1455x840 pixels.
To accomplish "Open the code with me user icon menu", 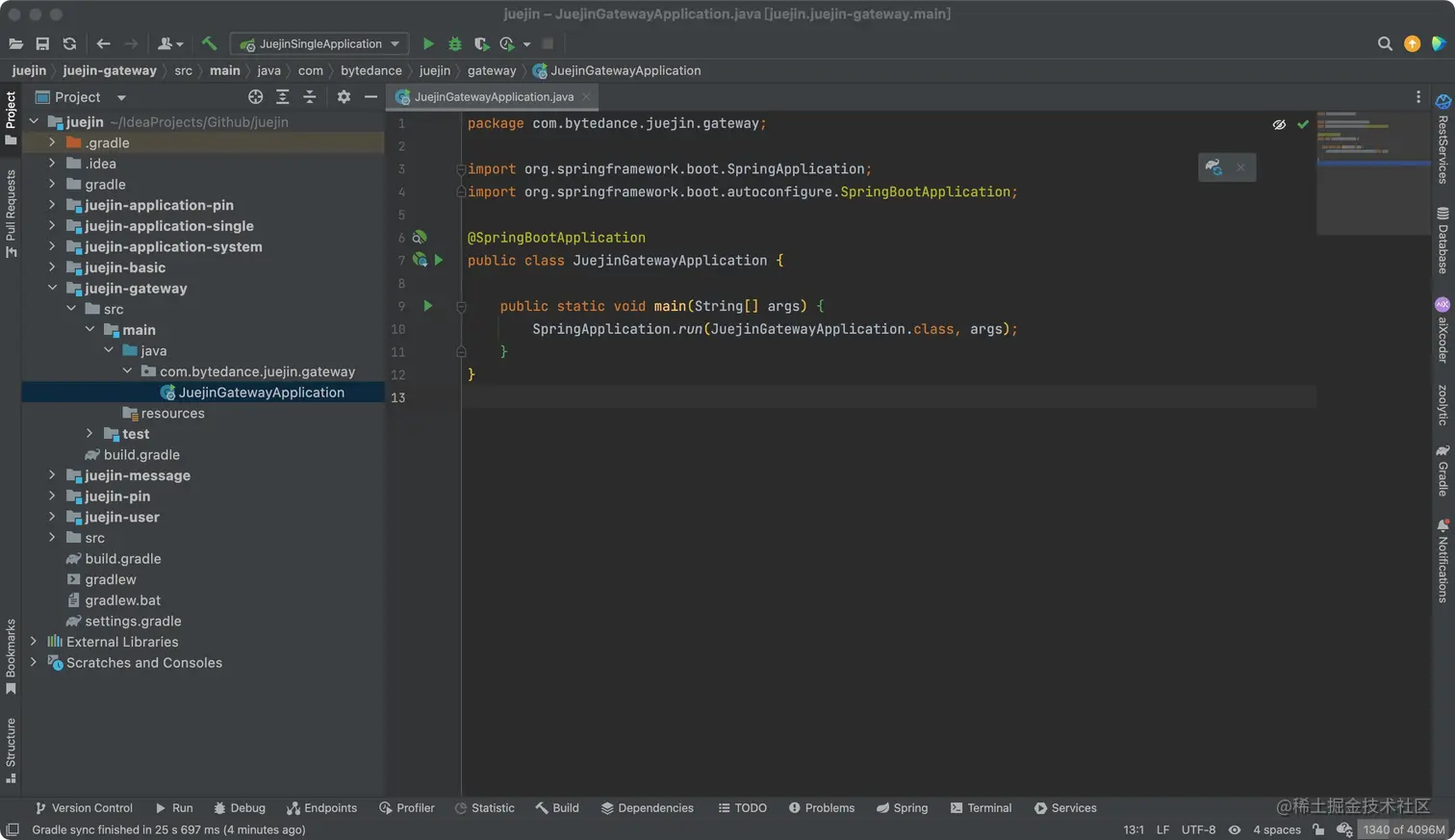I will [170, 44].
